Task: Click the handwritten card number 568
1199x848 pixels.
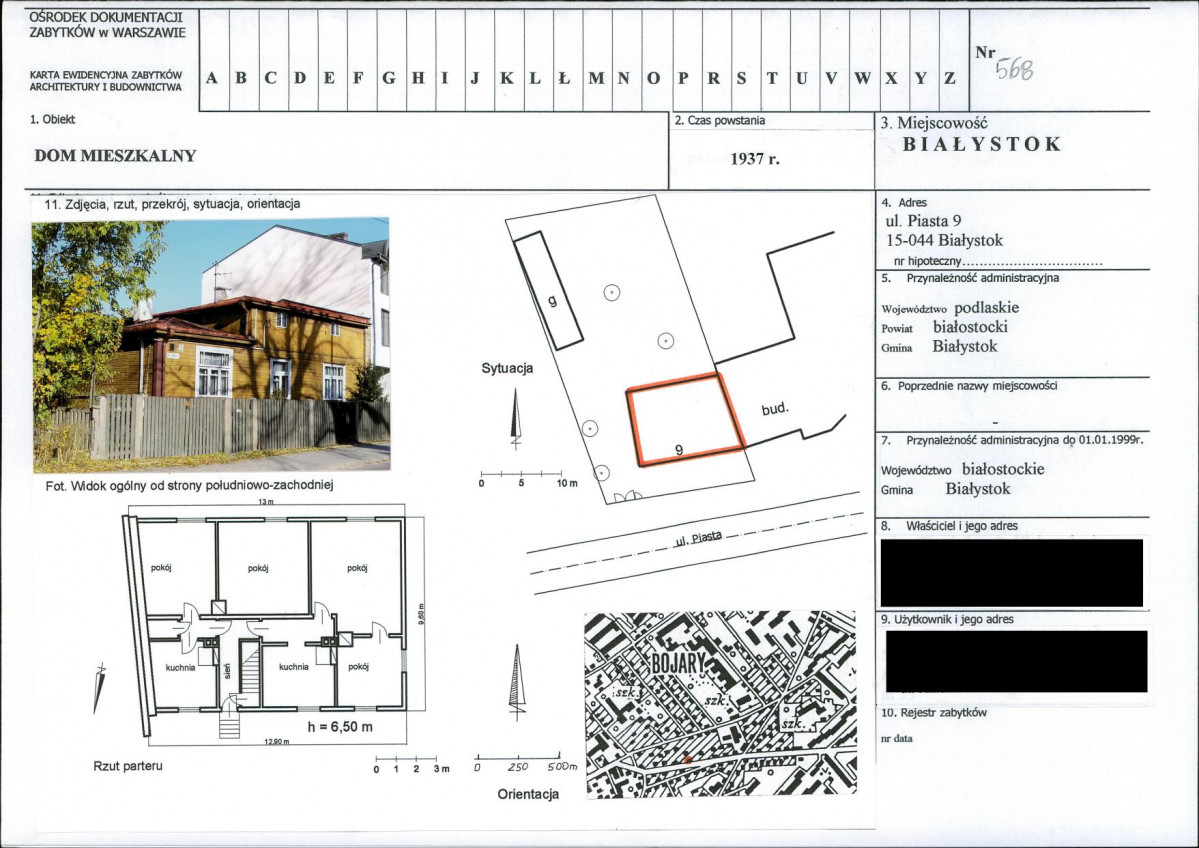Action: click(x=1012, y=68)
